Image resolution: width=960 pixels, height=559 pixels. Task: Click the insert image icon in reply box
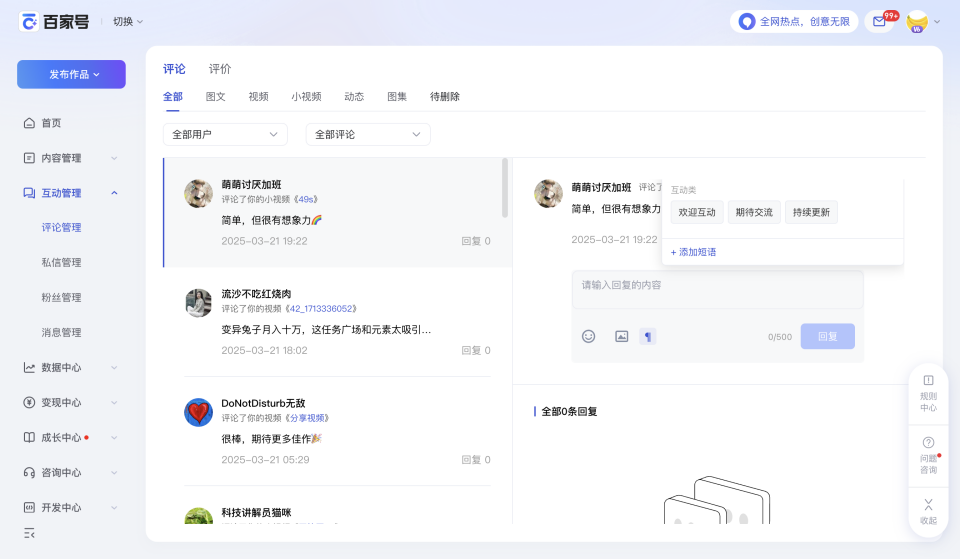621,336
